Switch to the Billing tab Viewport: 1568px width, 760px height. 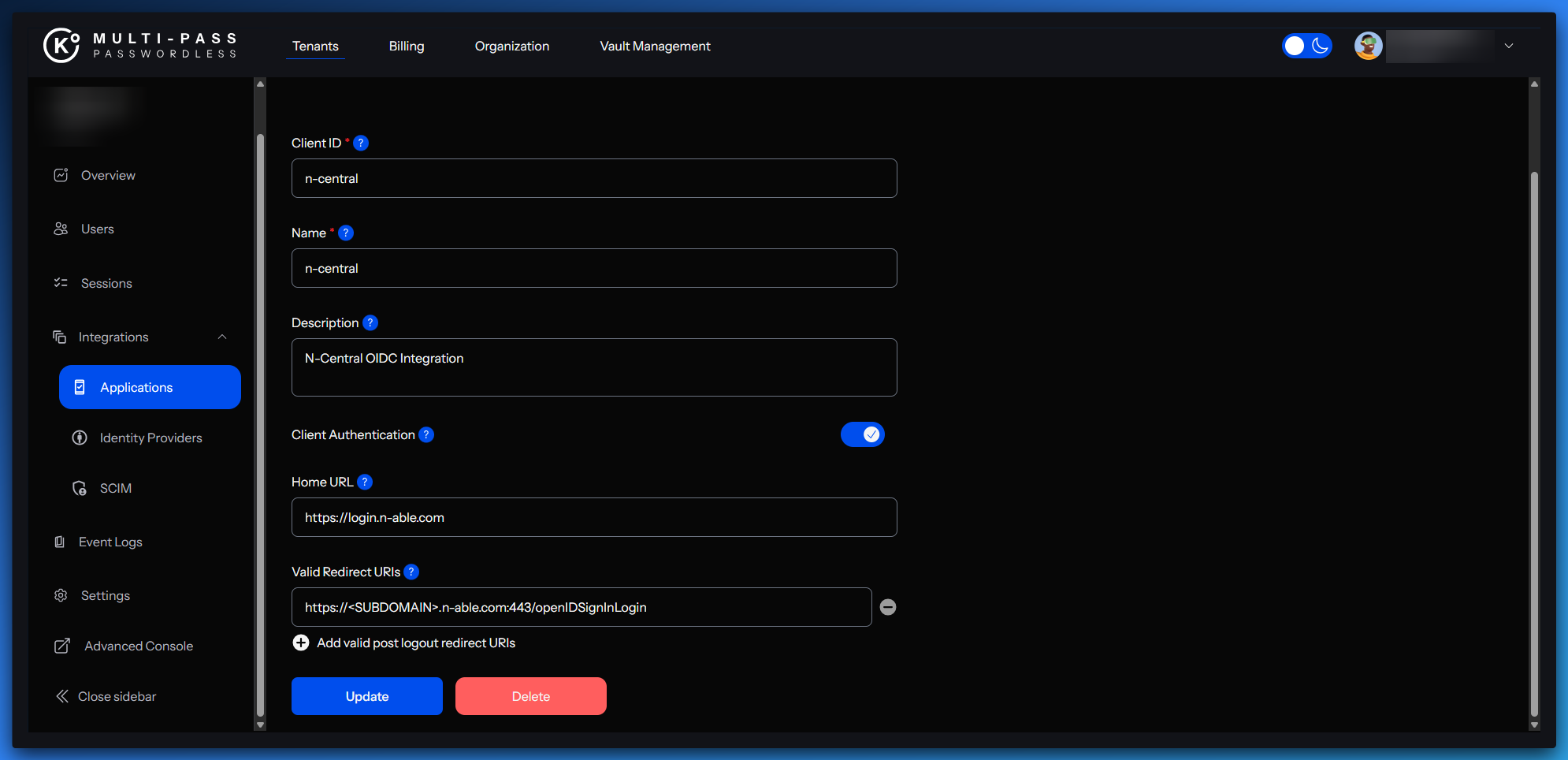tap(407, 47)
